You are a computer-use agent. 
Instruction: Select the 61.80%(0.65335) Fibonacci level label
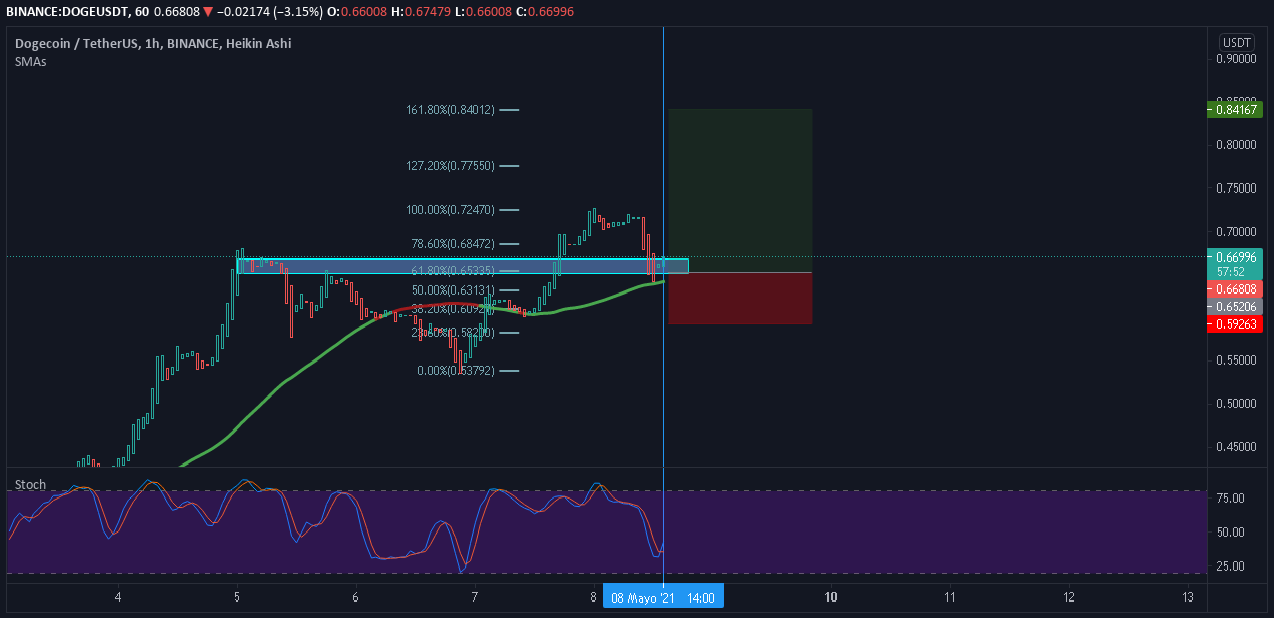coord(453,271)
